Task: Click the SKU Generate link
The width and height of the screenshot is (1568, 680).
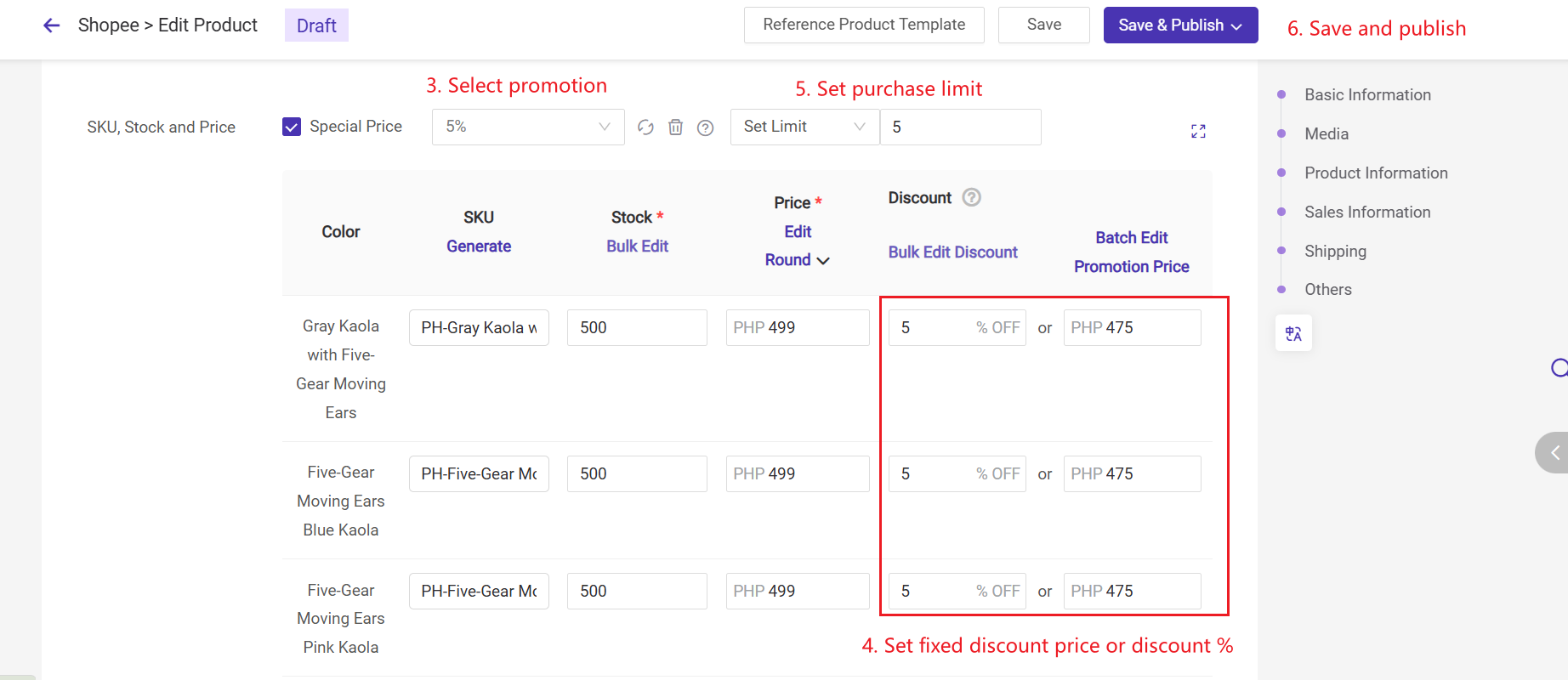Action: tap(479, 246)
